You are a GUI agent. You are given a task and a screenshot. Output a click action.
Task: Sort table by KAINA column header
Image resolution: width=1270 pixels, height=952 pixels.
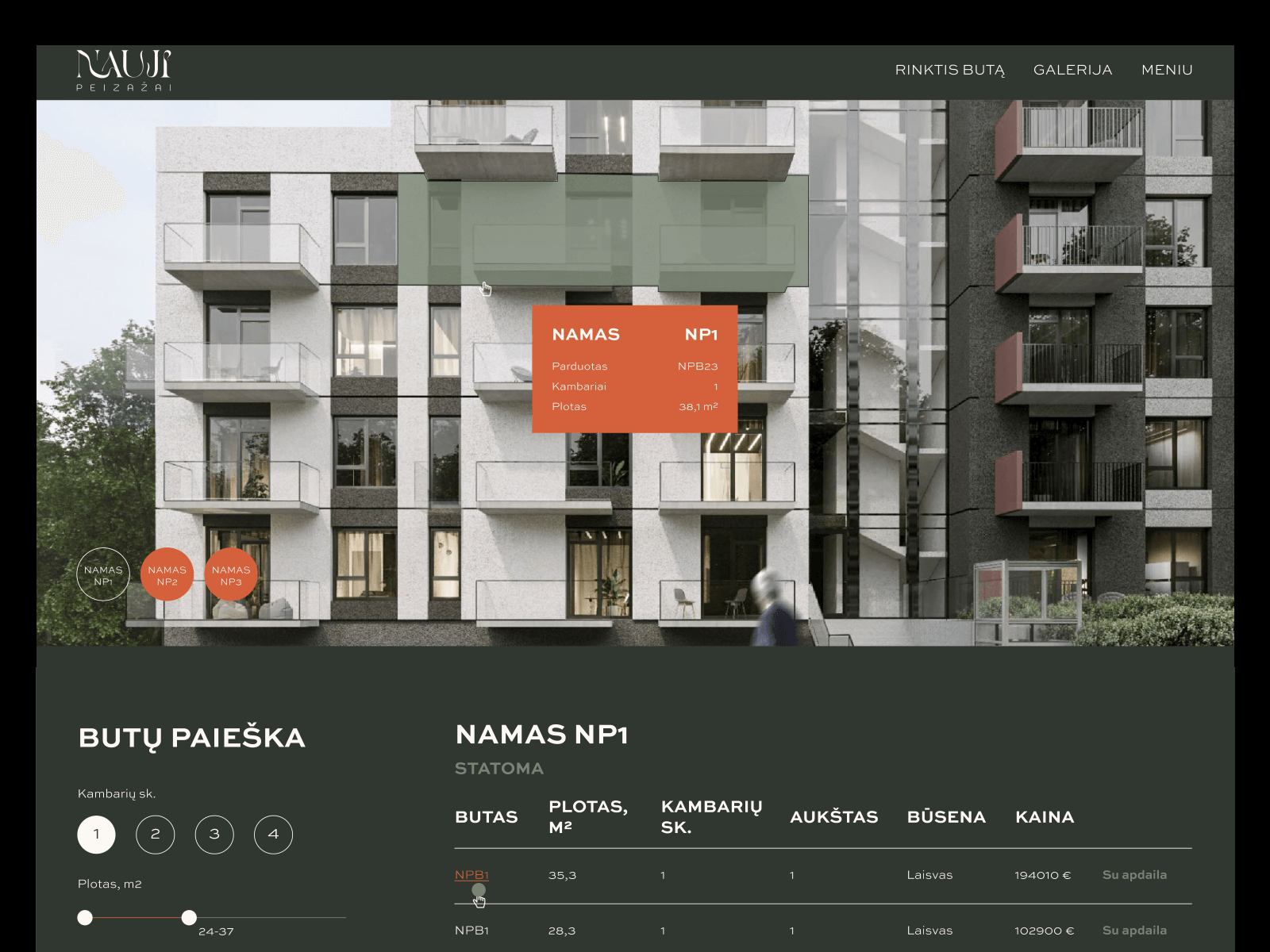[x=1045, y=817]
